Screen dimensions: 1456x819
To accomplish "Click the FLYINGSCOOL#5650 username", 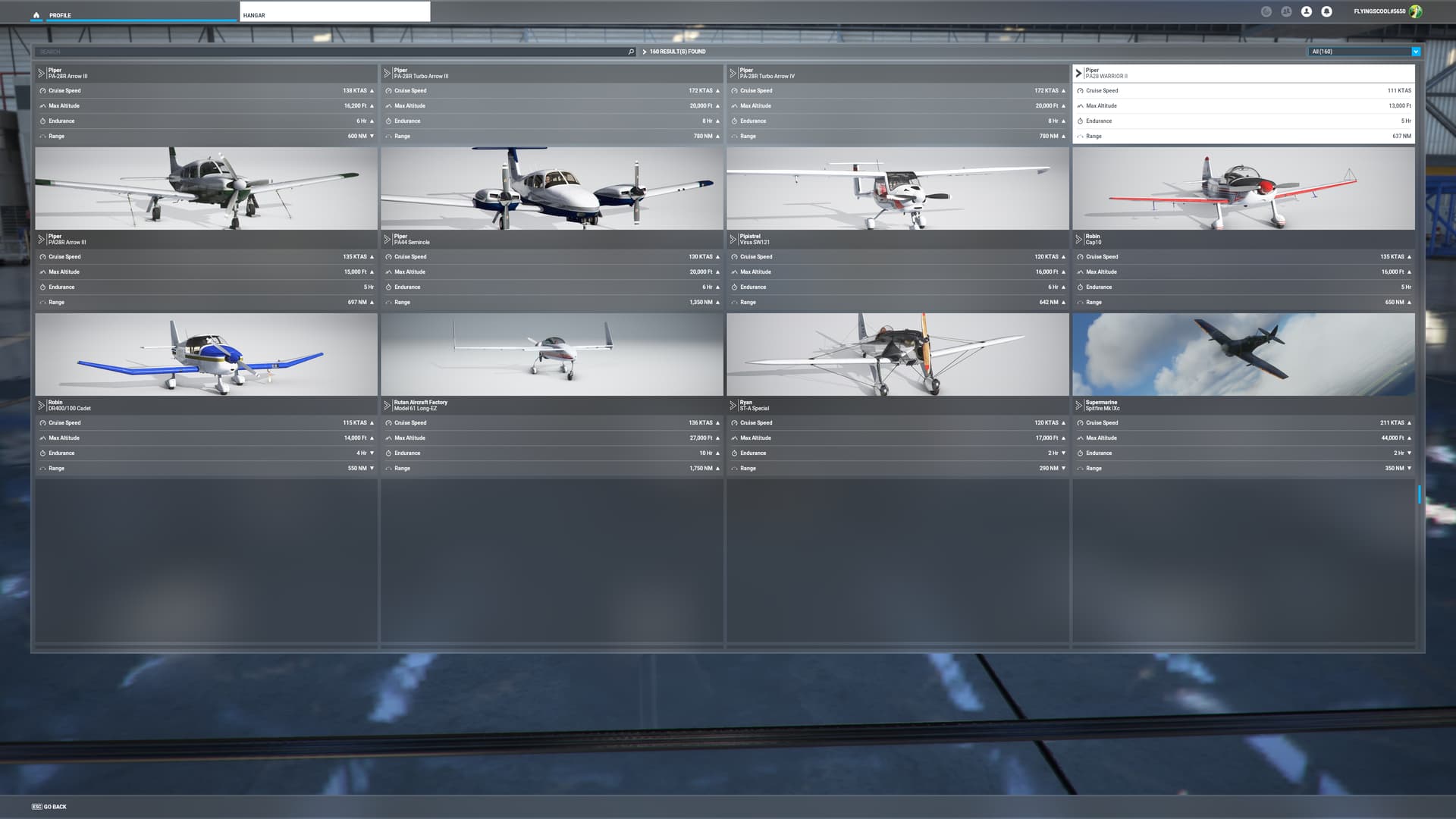I will [x=1379, y=11].
